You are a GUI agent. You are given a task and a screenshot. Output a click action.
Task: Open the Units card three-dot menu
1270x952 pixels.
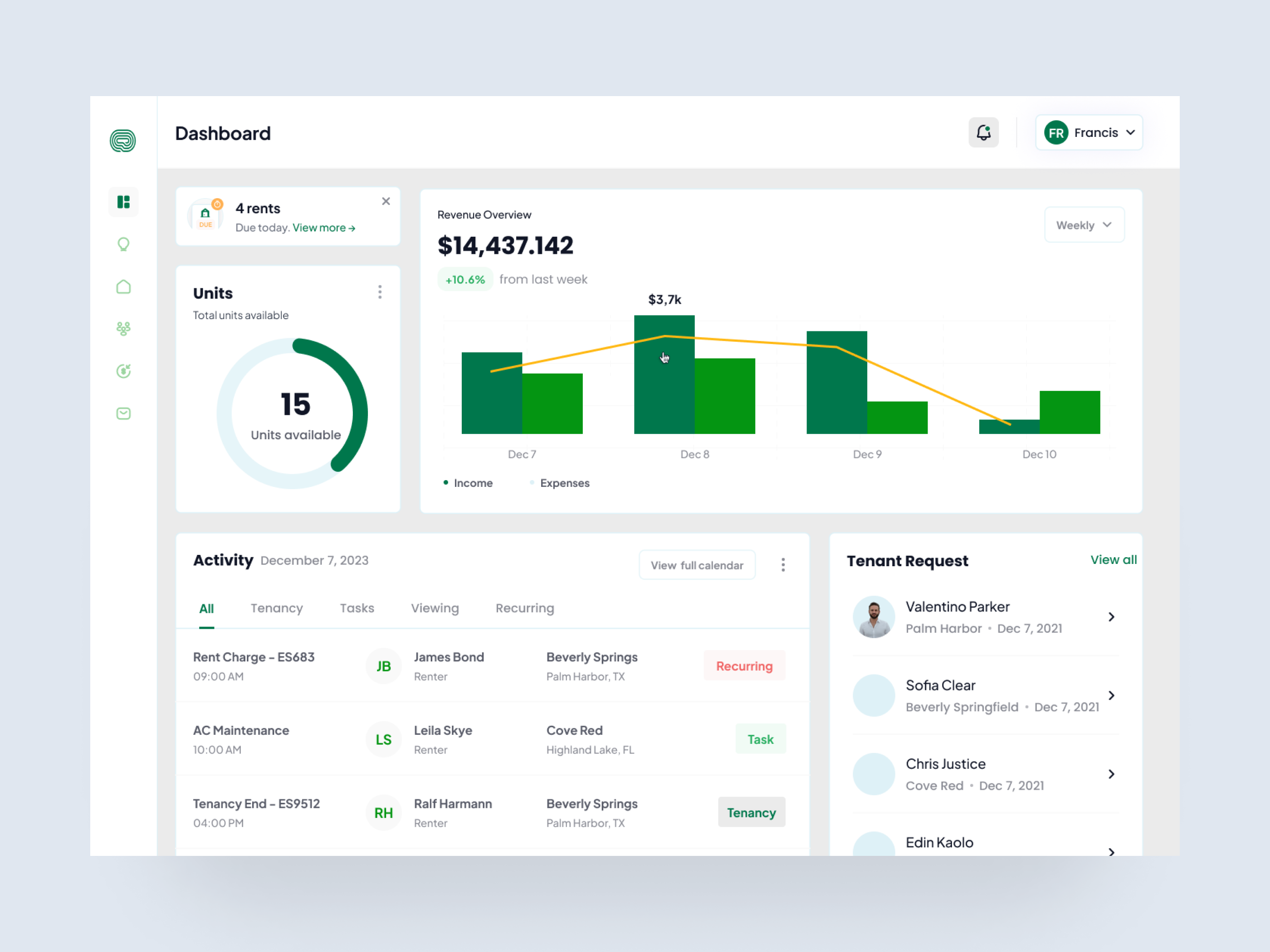pos(380,292)
